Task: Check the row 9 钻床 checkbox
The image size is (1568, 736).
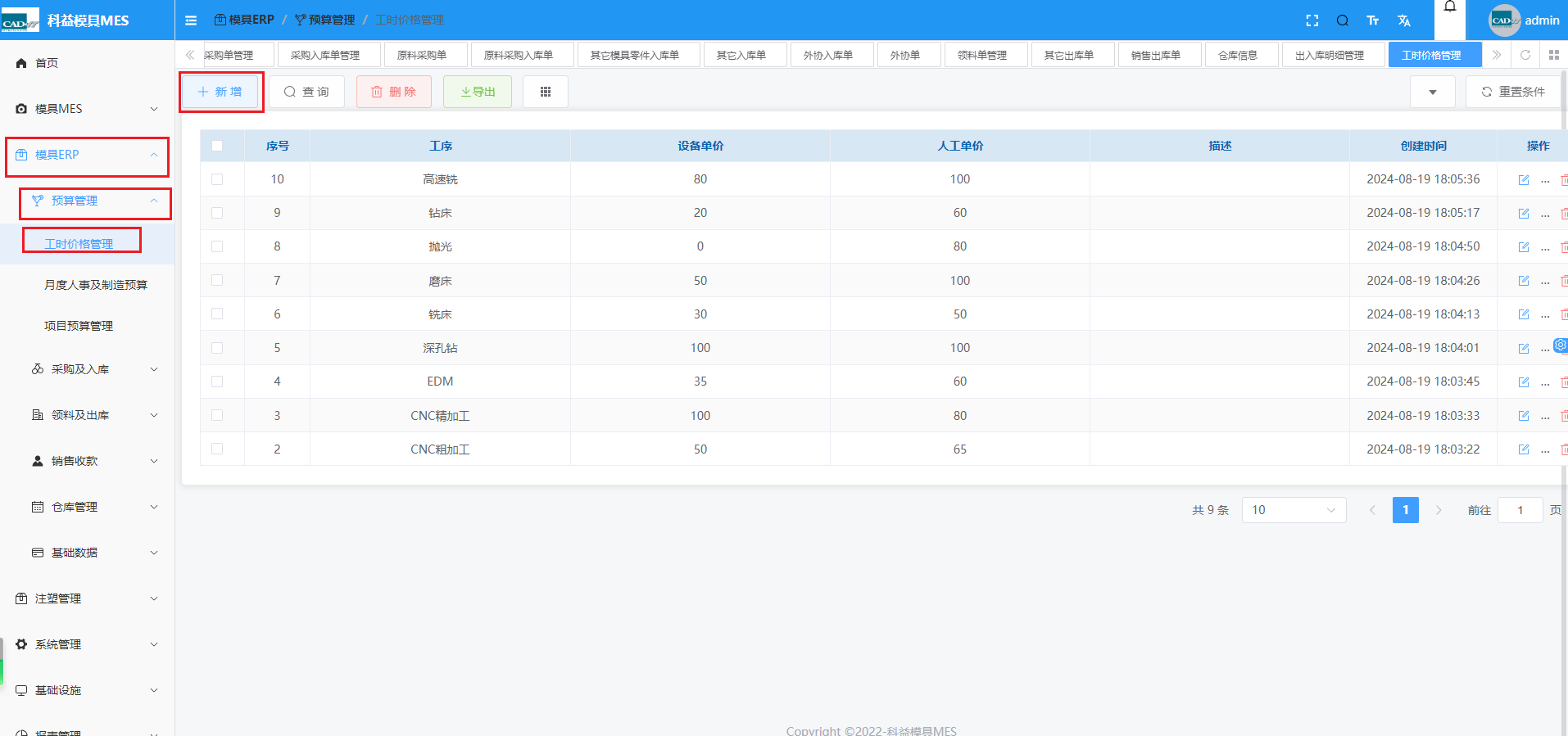Action: (x=217, y=213)
